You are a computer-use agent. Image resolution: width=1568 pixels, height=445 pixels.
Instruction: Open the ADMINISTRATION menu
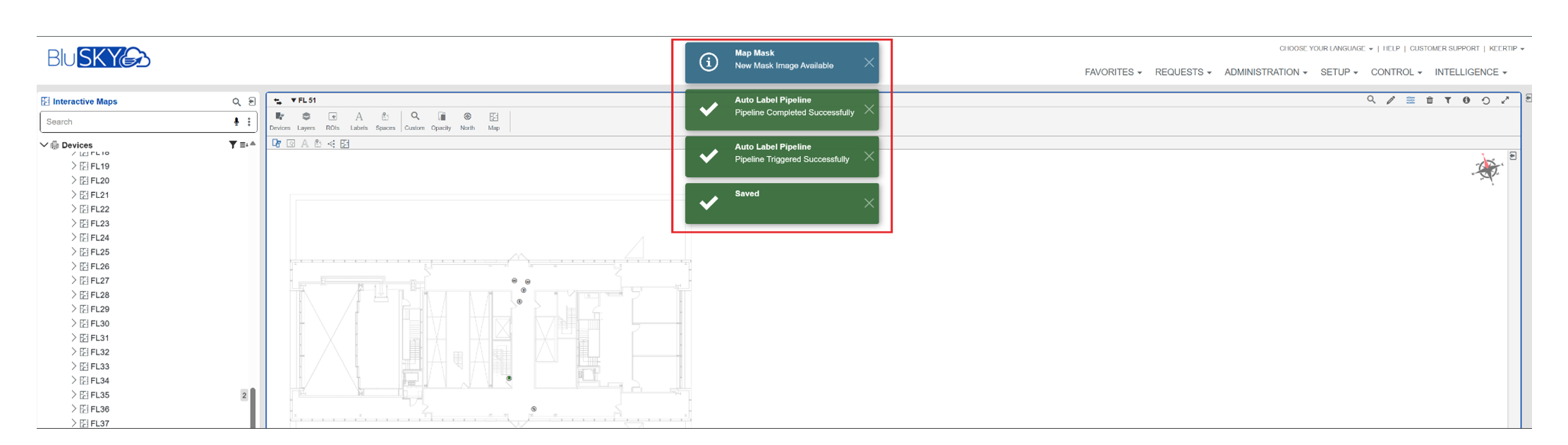coord(1265,72)
